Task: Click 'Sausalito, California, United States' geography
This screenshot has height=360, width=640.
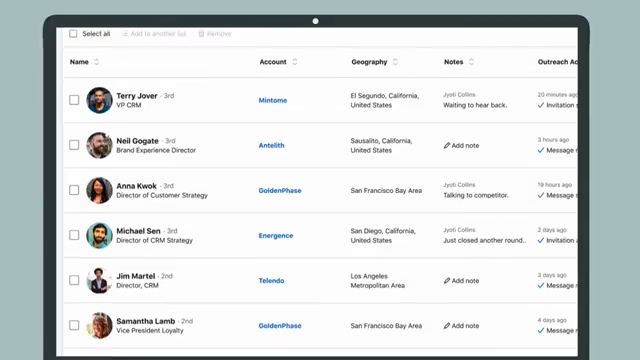Action: click(381, 145)
